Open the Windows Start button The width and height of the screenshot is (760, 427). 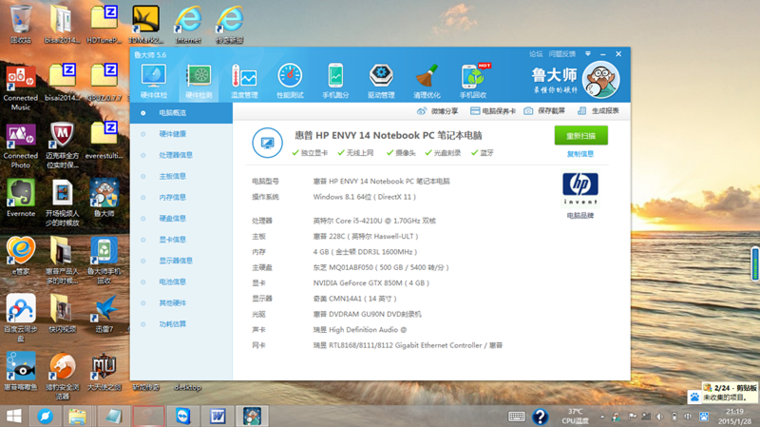pos(14,416)
